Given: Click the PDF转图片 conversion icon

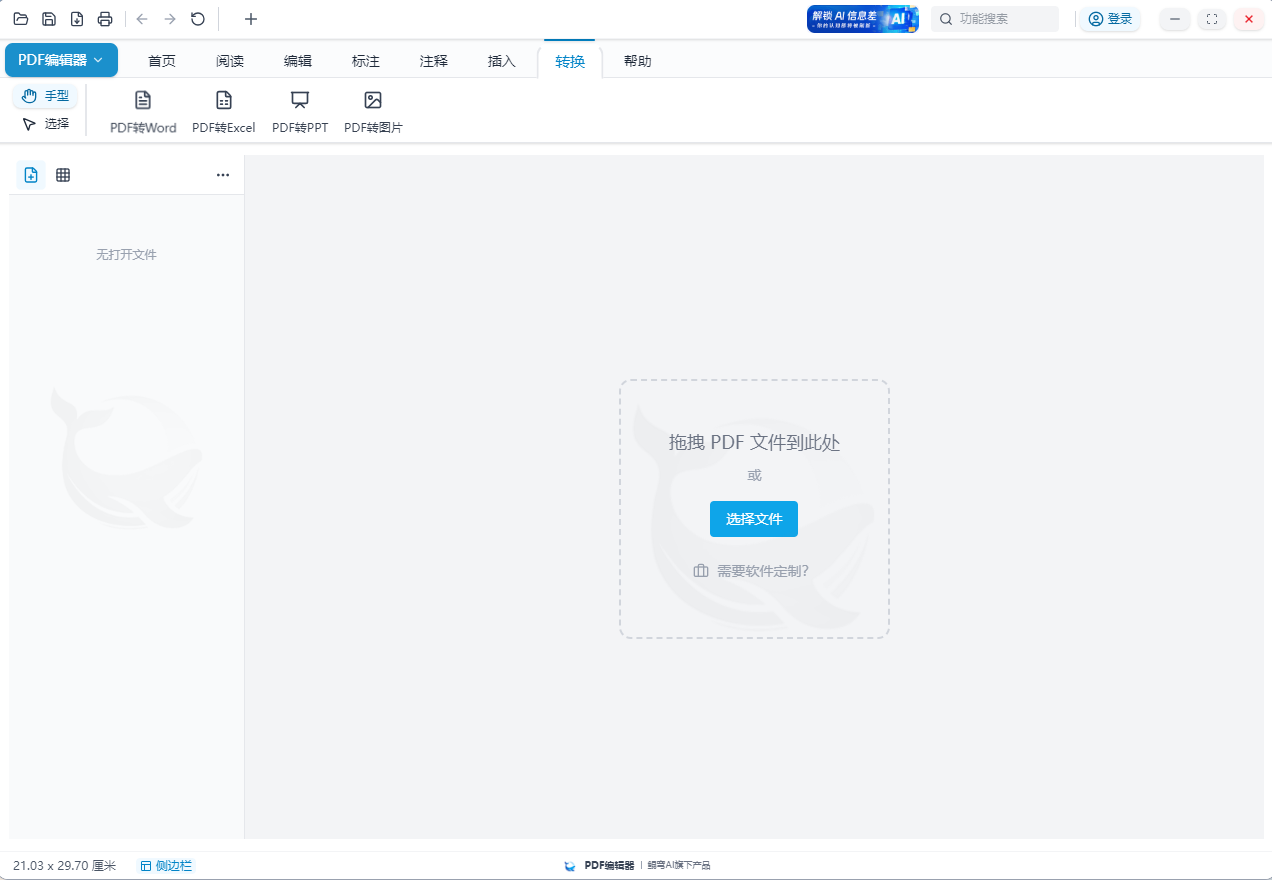Looking at the screenshot, I should (373, 101).
